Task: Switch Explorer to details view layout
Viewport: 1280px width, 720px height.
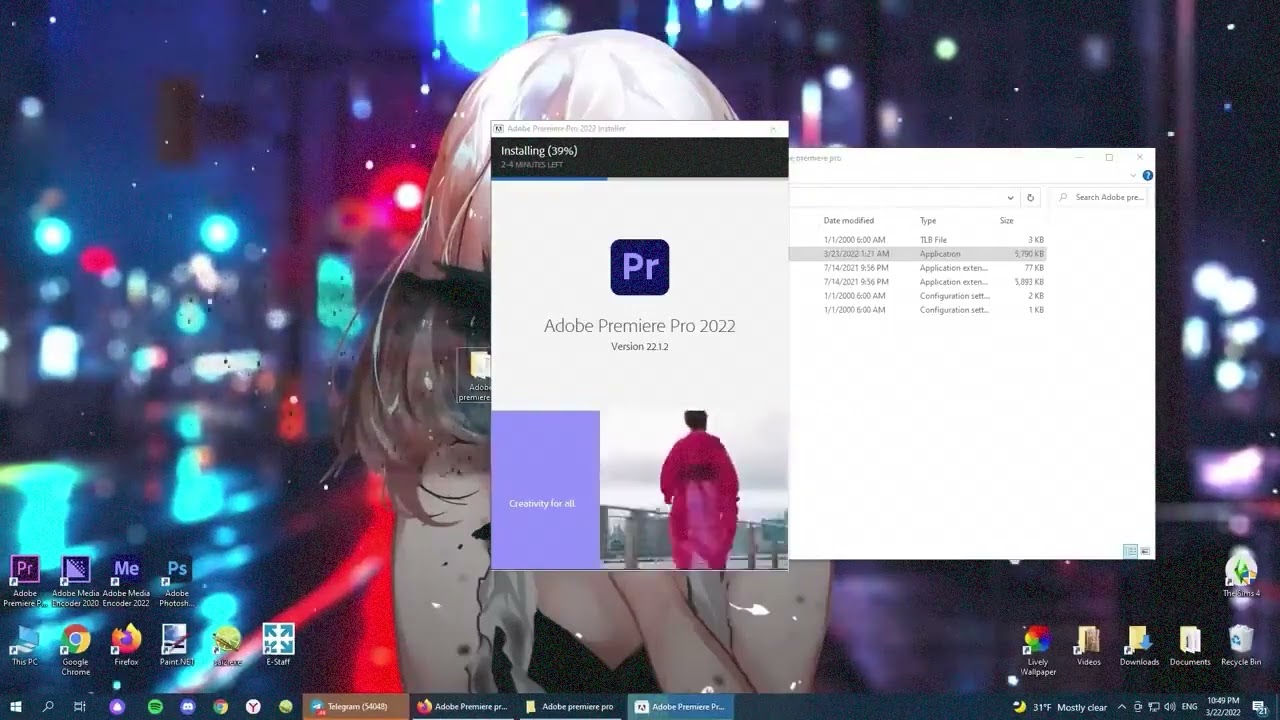Action: click(x=1130, y=551)
